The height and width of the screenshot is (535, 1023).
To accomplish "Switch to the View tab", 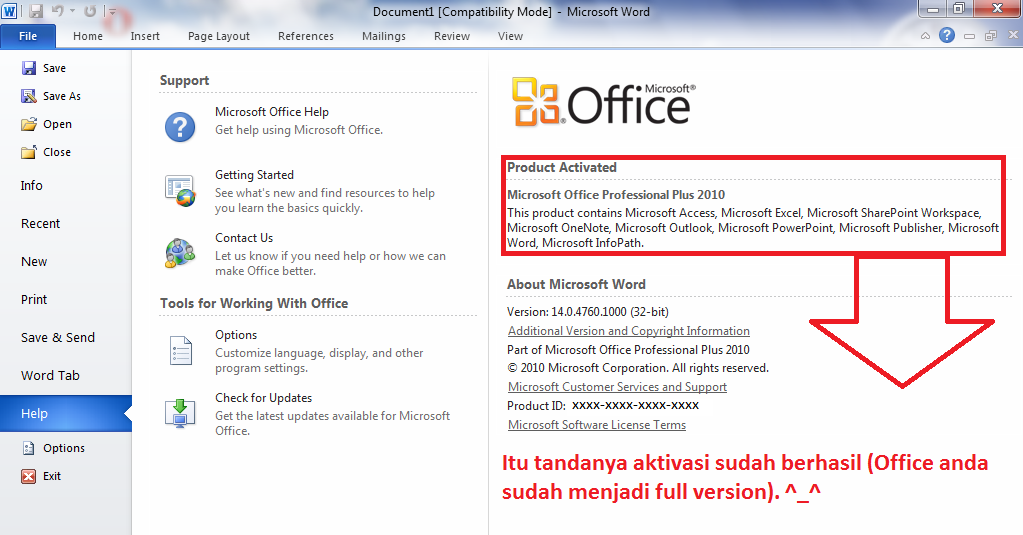I will pyautogui.click(x=510, y=36).
